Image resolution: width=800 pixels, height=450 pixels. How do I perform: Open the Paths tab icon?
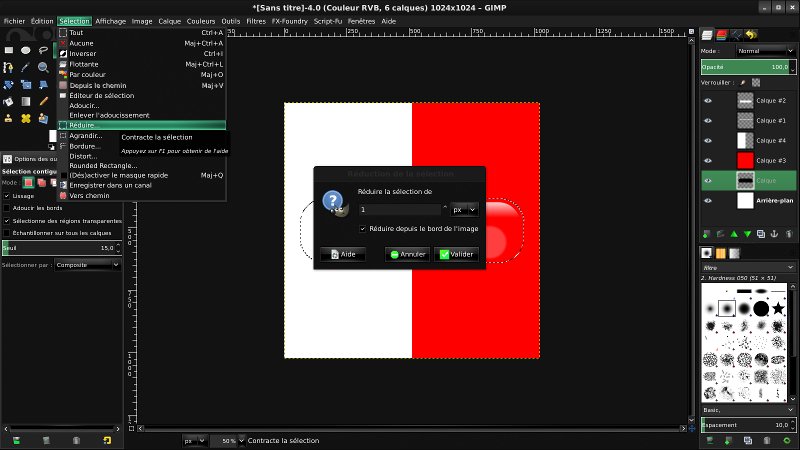(x=736, y=35)
